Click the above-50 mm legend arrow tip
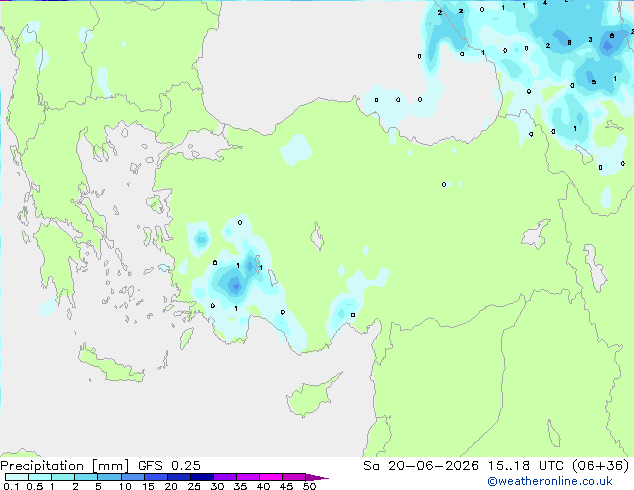Image resolution: width=634 pixels, height=490 pixels. [317, 477]
